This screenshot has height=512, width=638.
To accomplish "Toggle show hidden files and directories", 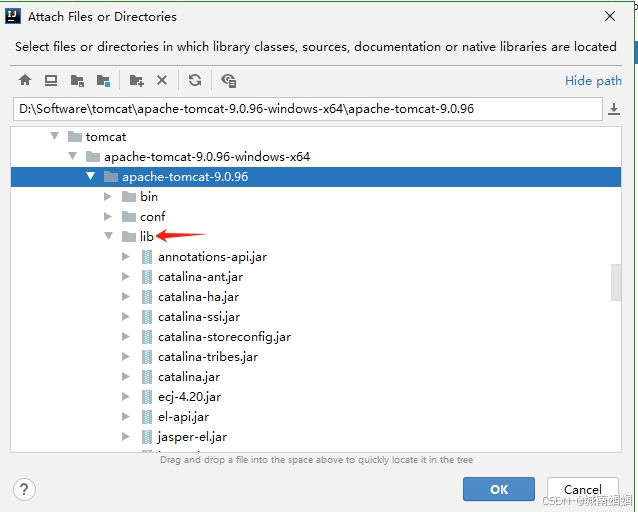I will pos(229,81).
